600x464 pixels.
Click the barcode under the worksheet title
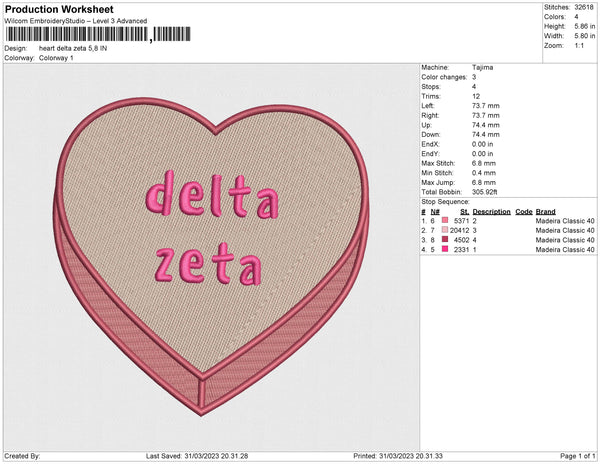click(98, 34)
